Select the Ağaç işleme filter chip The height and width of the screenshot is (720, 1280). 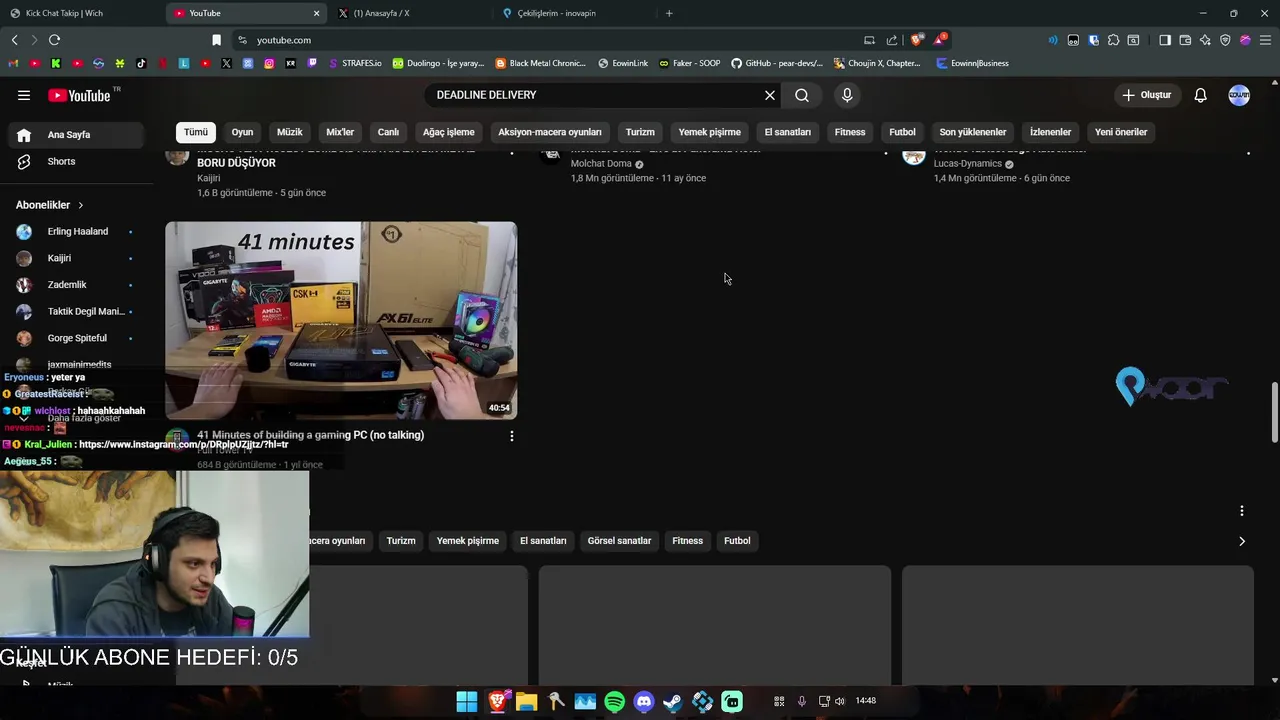click(448, 132)
